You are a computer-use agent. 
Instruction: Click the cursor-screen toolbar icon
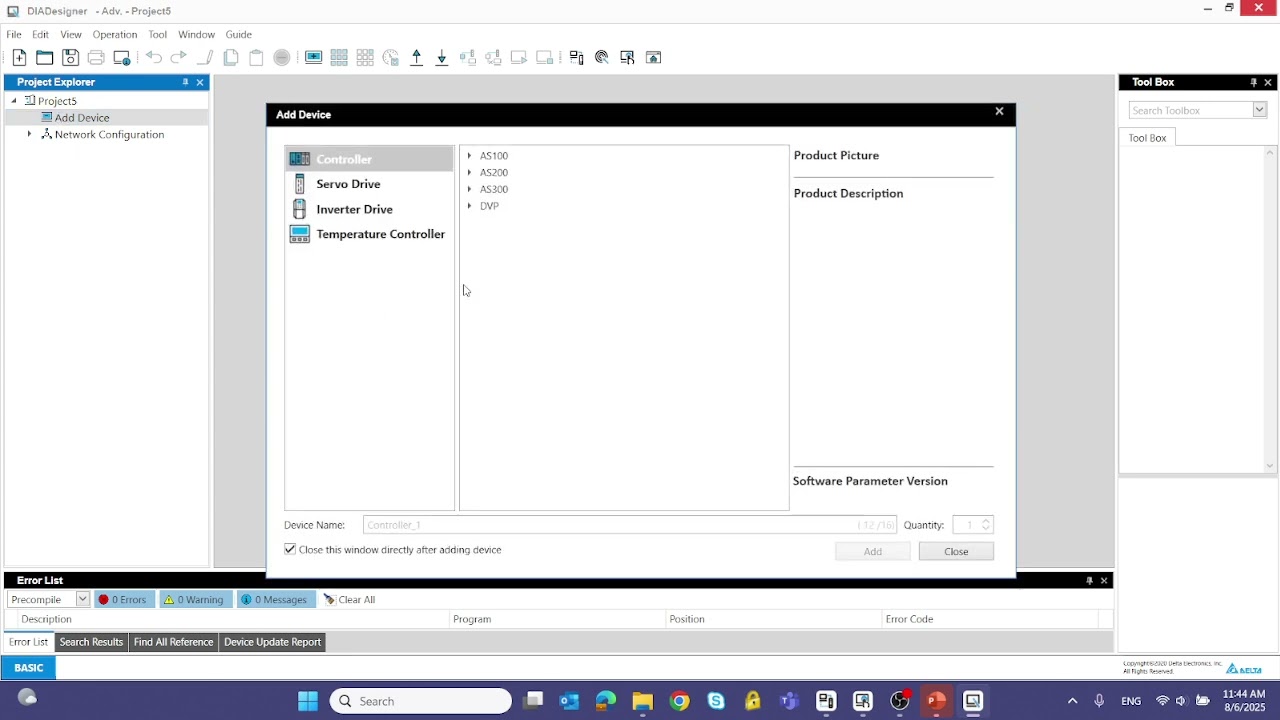tap(628, 58)
